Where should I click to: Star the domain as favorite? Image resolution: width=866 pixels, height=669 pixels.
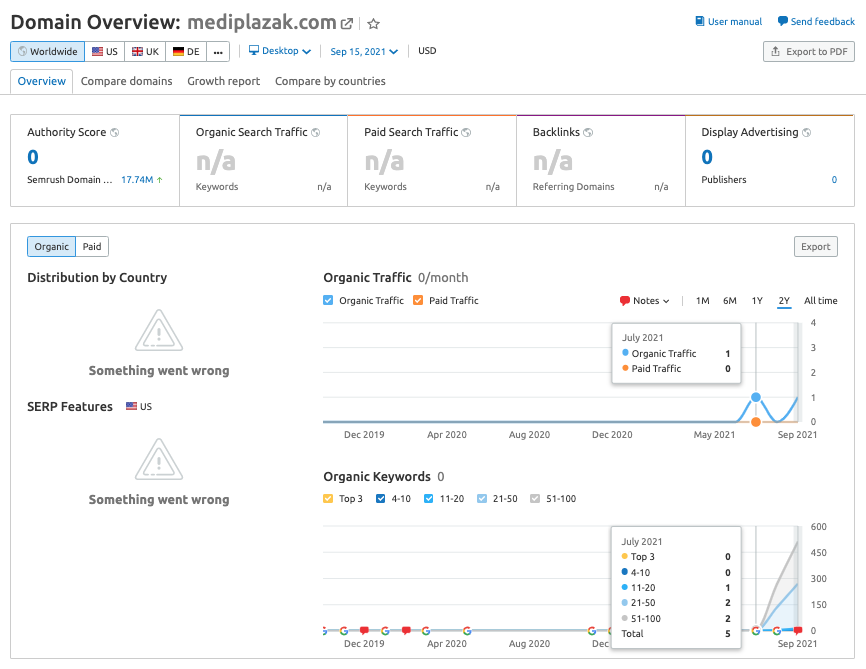click(x=373, y=24)
